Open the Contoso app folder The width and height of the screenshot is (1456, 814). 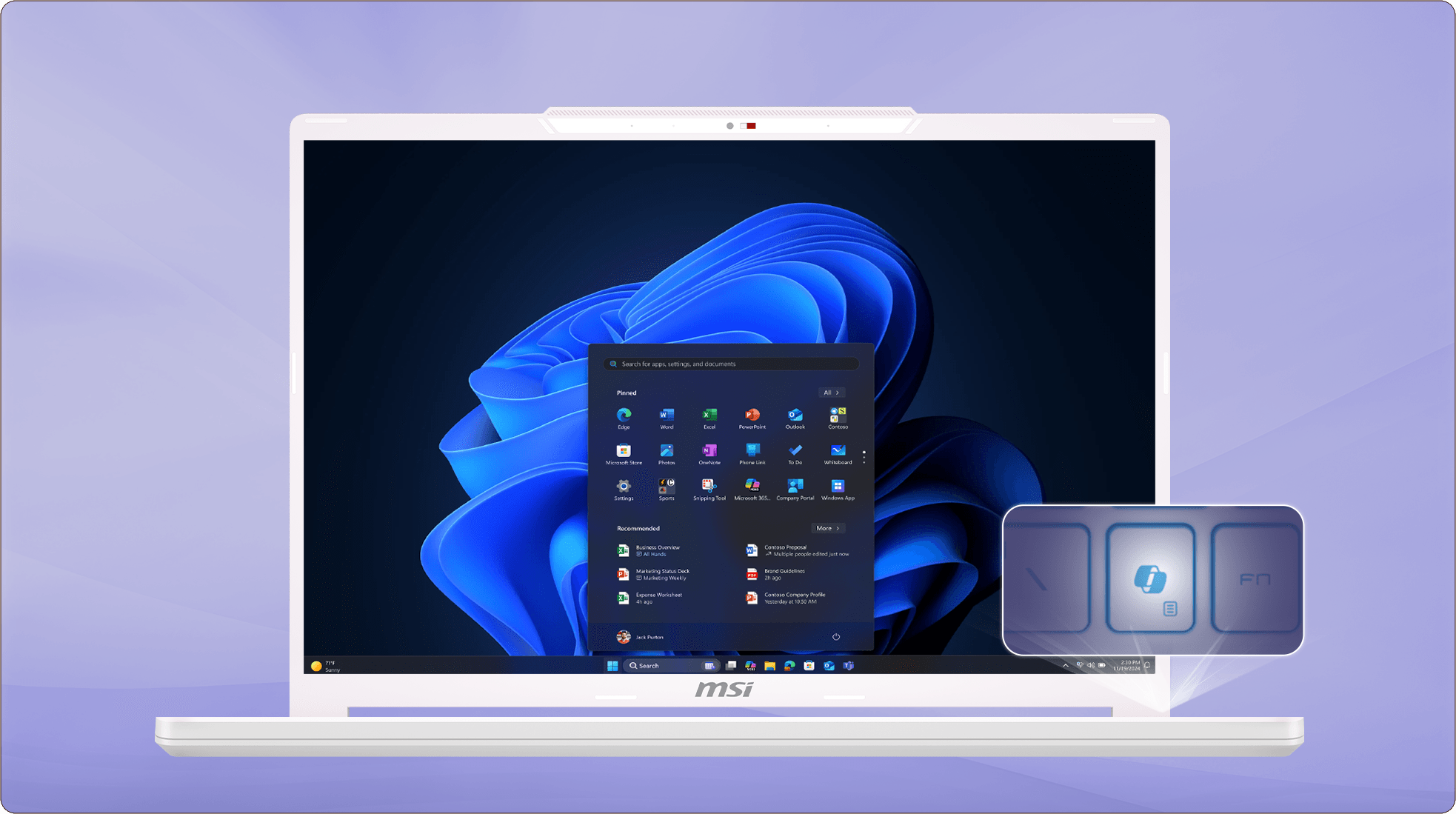[838, 418]
